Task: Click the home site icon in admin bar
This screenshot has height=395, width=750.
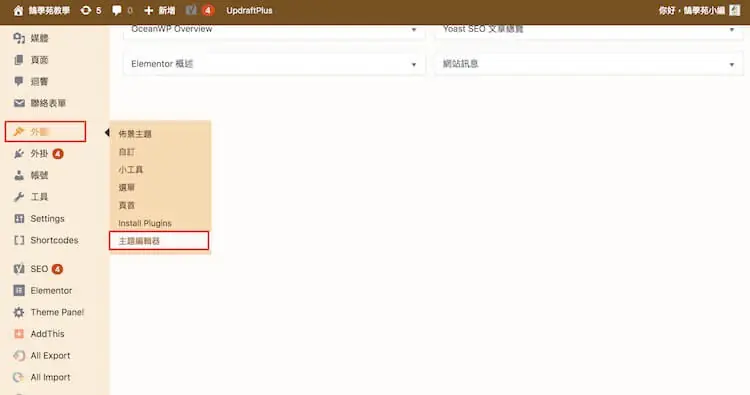Action: tap(18, 11)
